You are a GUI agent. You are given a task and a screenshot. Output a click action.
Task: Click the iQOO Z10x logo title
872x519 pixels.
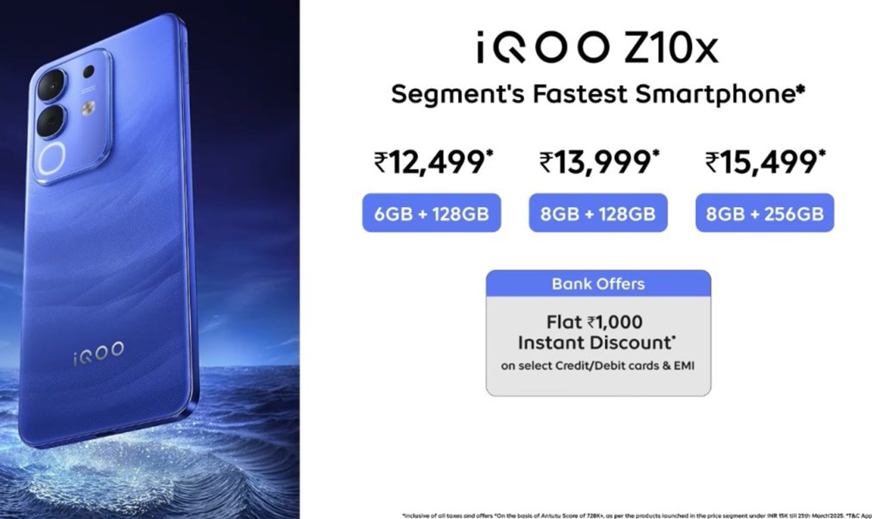(598, 48)
